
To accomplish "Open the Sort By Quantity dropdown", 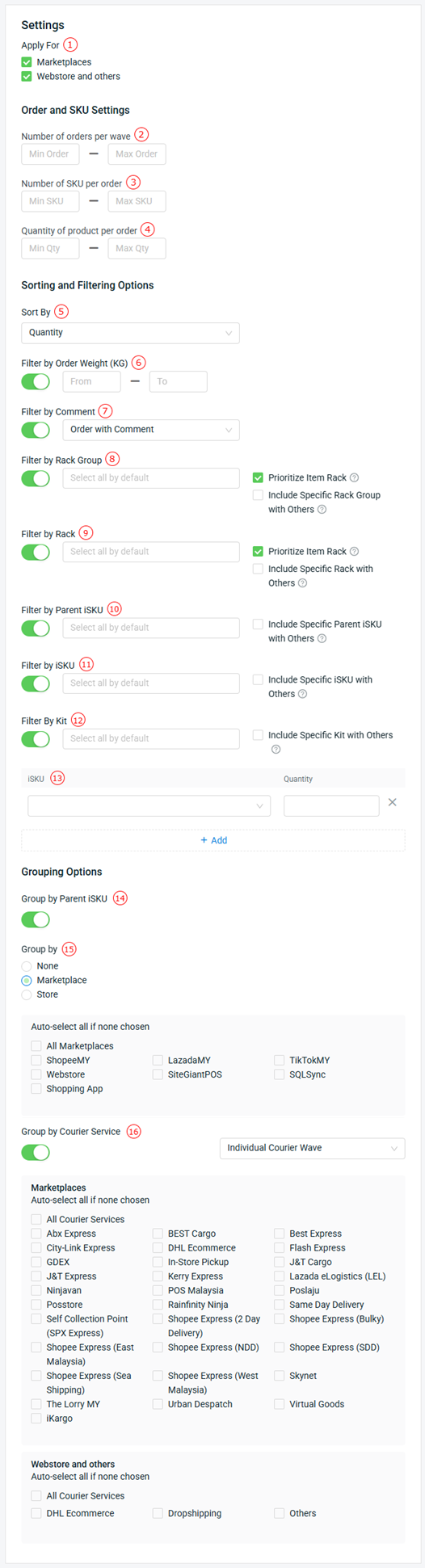I will tap(130, 333).
